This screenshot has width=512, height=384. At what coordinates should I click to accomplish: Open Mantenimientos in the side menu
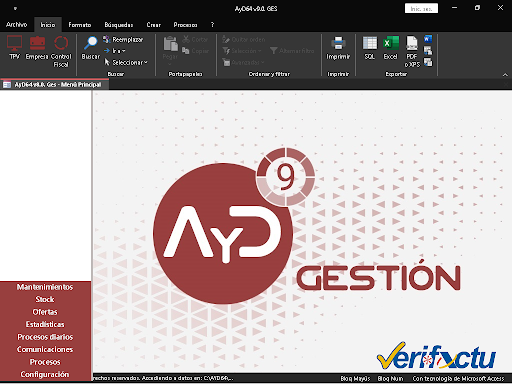45,287
